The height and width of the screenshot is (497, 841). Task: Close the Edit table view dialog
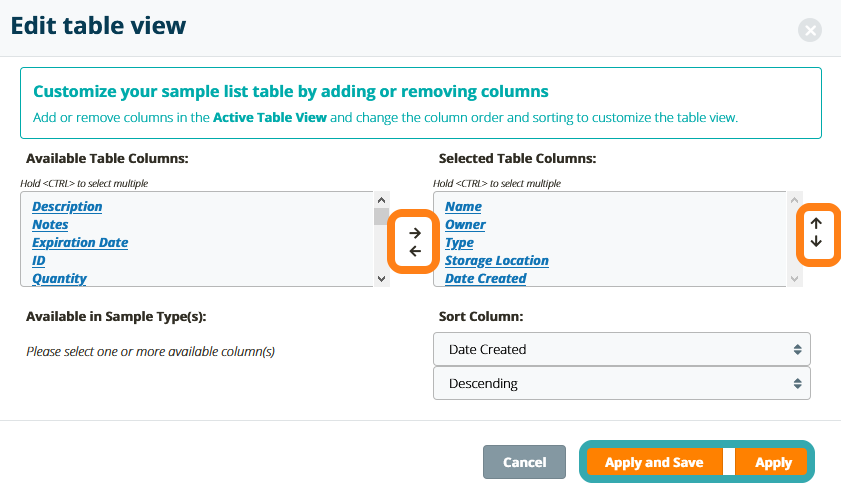coord(810,30)
